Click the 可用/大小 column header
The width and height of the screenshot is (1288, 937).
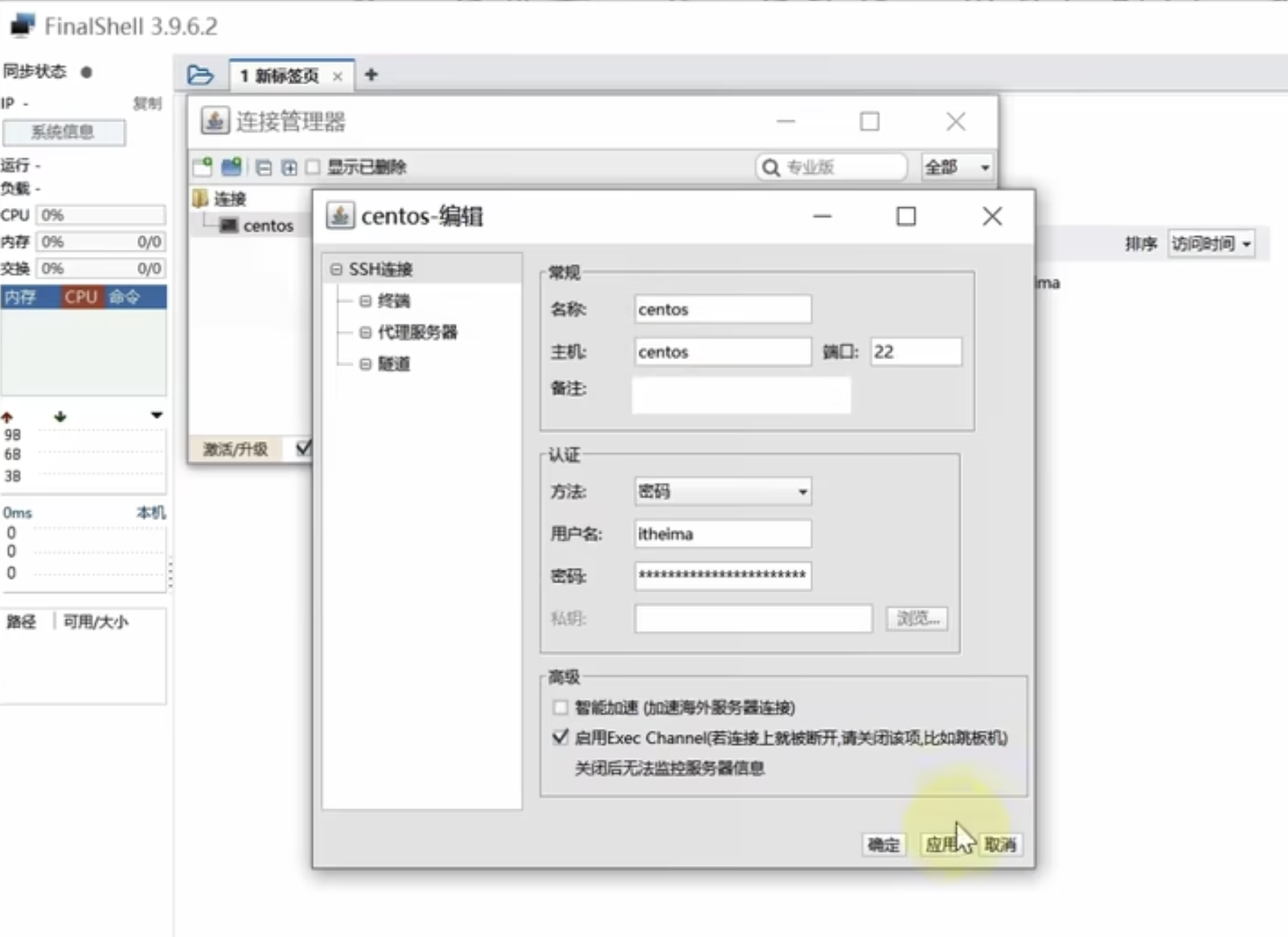point(96,622)
